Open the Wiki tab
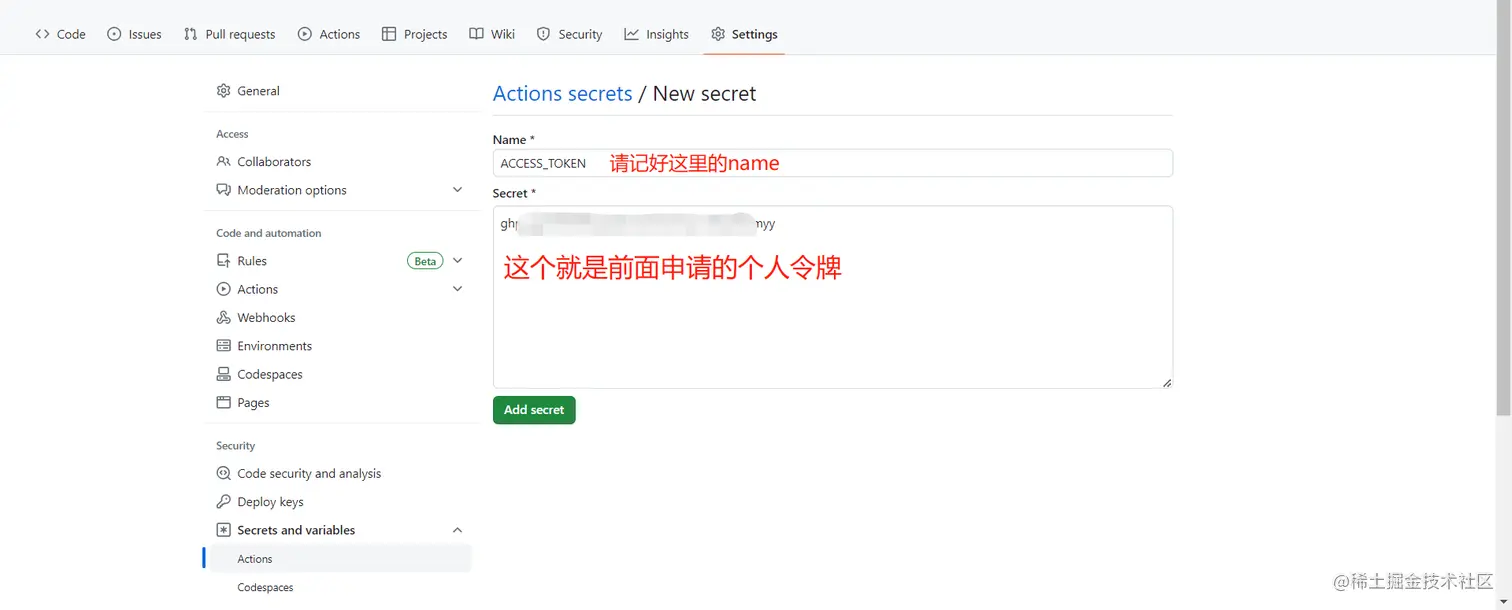The width and height of the screenshot is (1512, 610). (x=492, y=34)
